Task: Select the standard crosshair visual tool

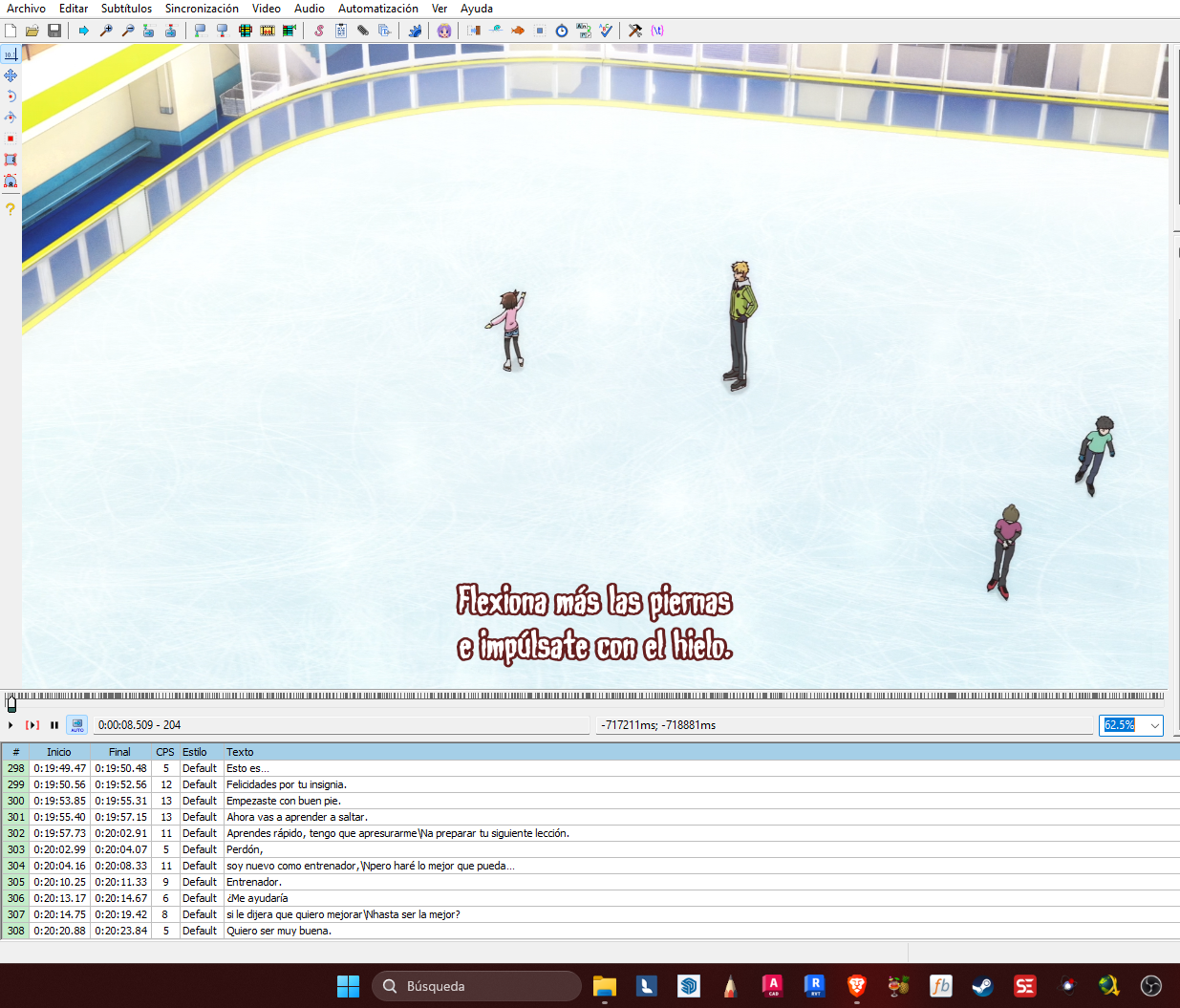Action: click(11, 54)
